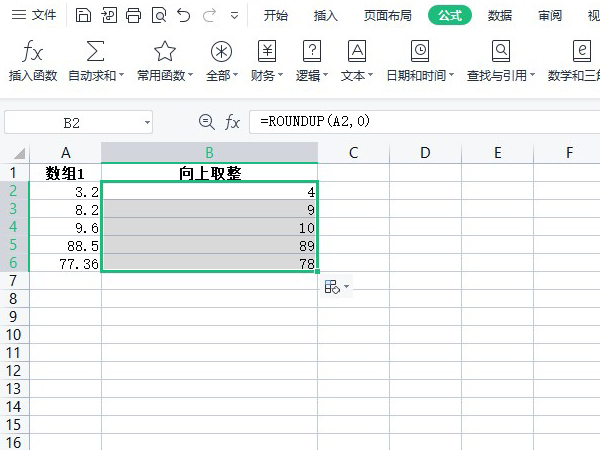Click the Date and Time (日期和时间) icon
600x450 pixels.
[420, 52]
